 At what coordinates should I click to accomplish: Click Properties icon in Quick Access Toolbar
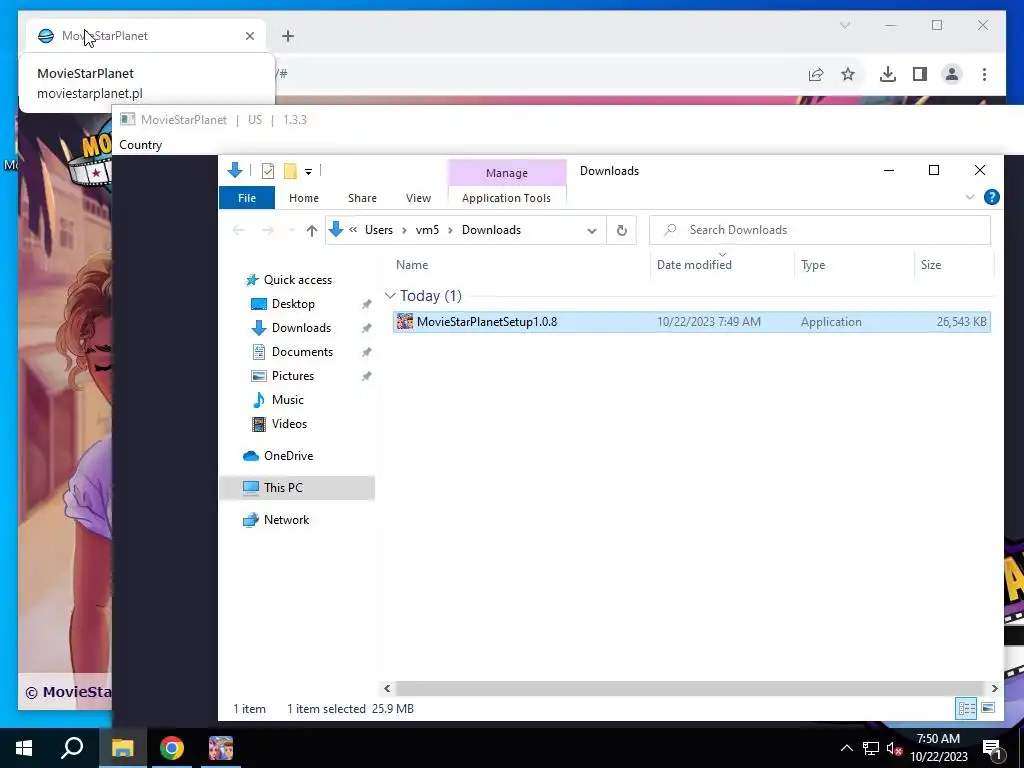[268, 171]
